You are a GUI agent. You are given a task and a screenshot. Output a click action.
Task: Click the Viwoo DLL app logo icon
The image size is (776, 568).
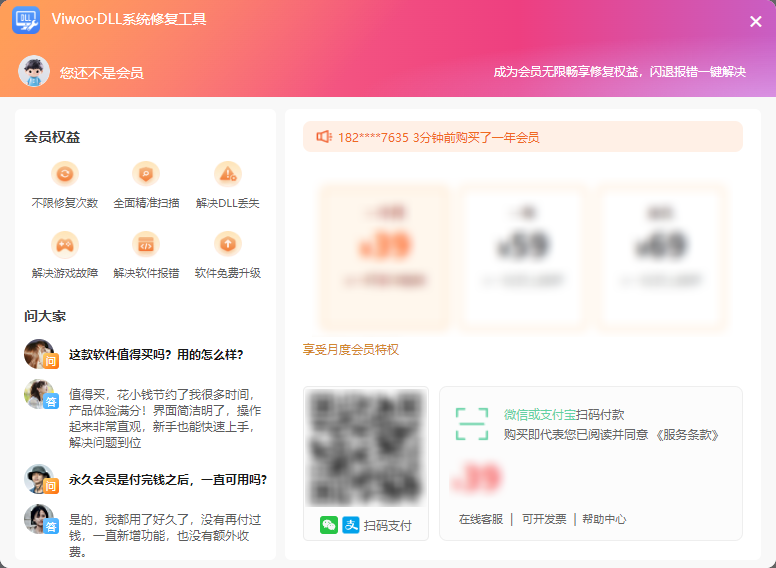pyautogui.click(x=26, y=20)
